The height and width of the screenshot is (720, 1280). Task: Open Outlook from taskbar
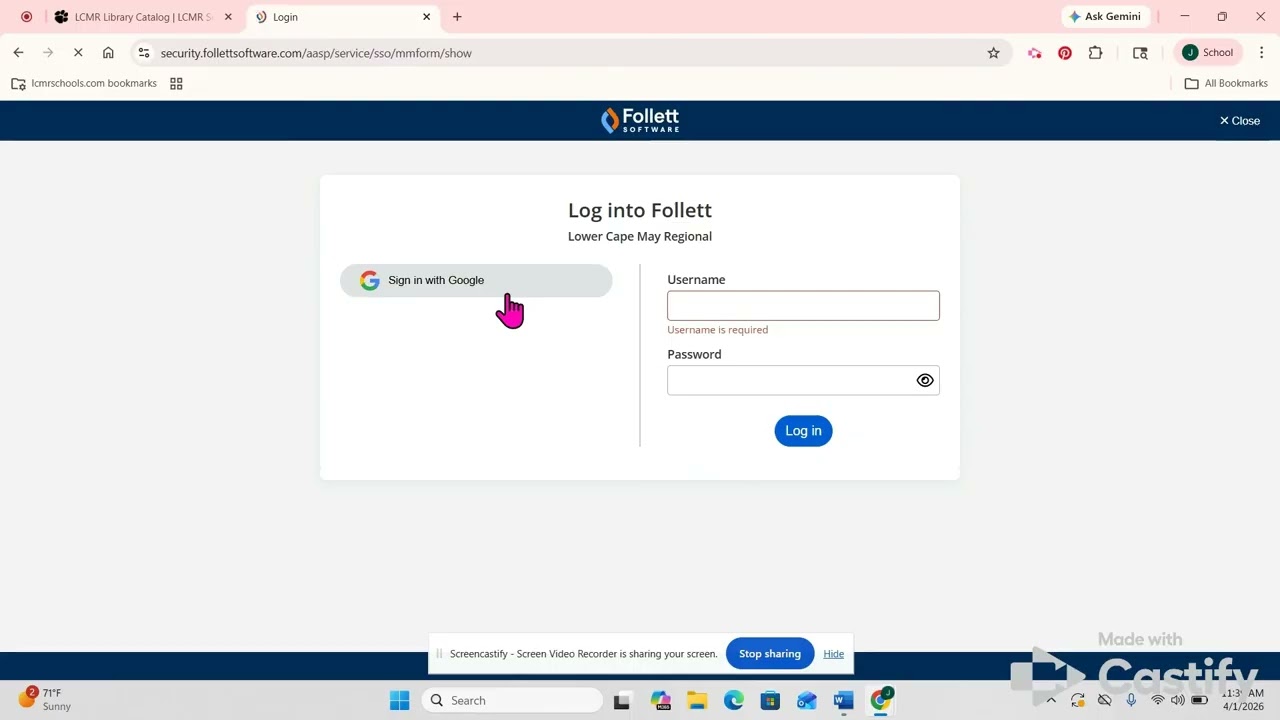click(807, 700)
